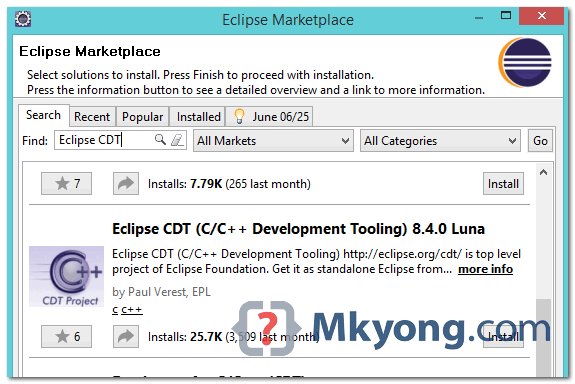Share the entry with 7.79K installs
This screenshot has width=575, height=384.
(x=126, y=183)
